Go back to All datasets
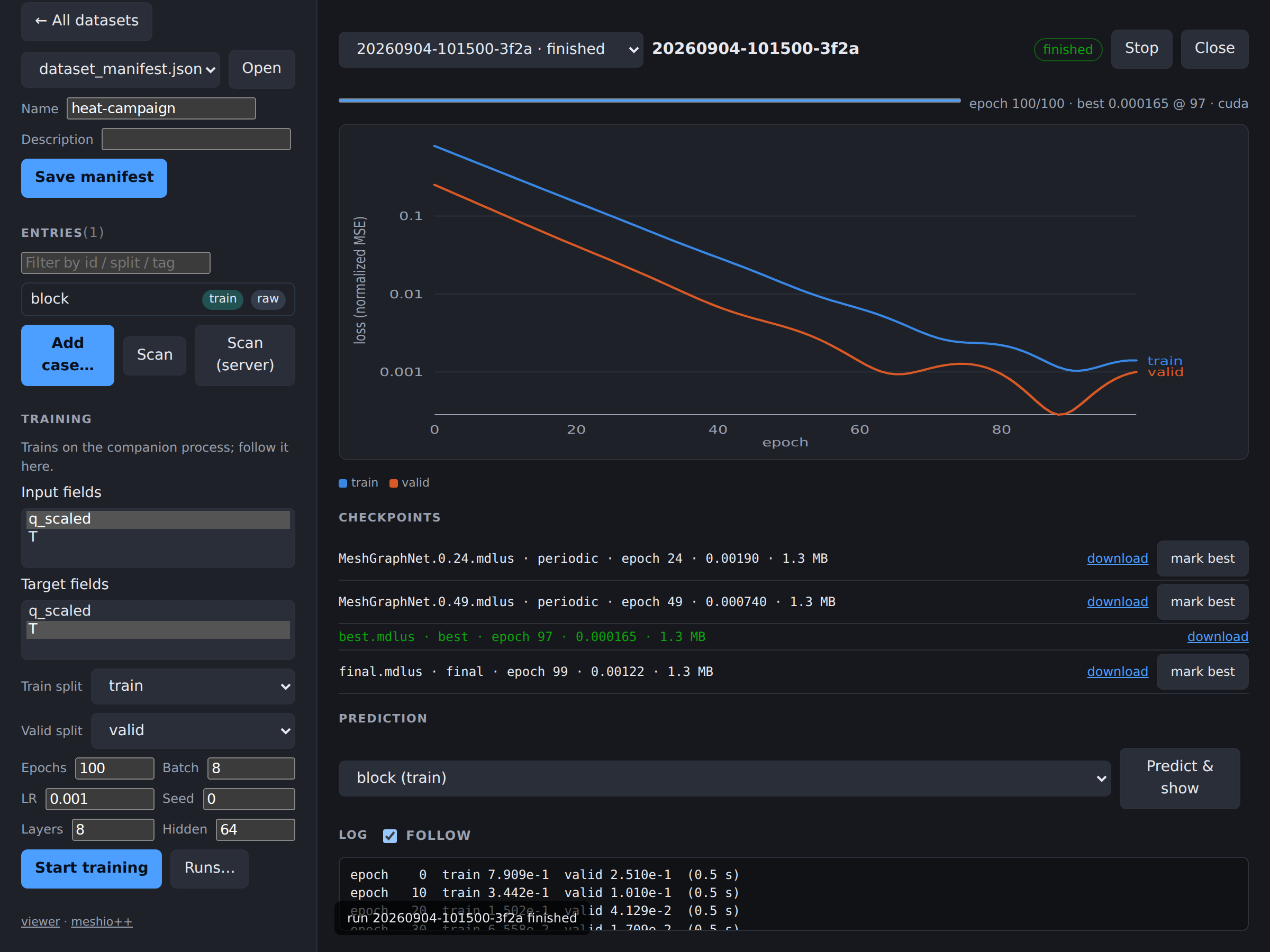The width and height of the screenshot is (1270, 952). click(87, 21)
